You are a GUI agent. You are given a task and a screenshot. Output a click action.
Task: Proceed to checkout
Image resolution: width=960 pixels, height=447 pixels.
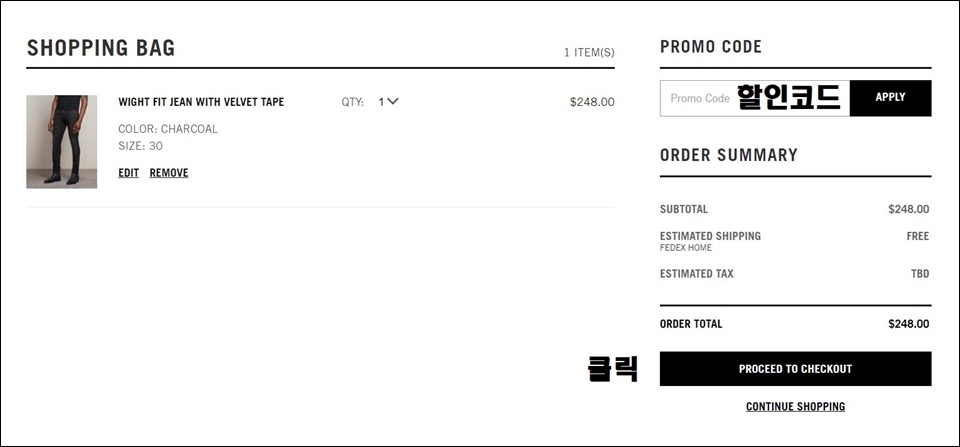[x=795, y=369]
